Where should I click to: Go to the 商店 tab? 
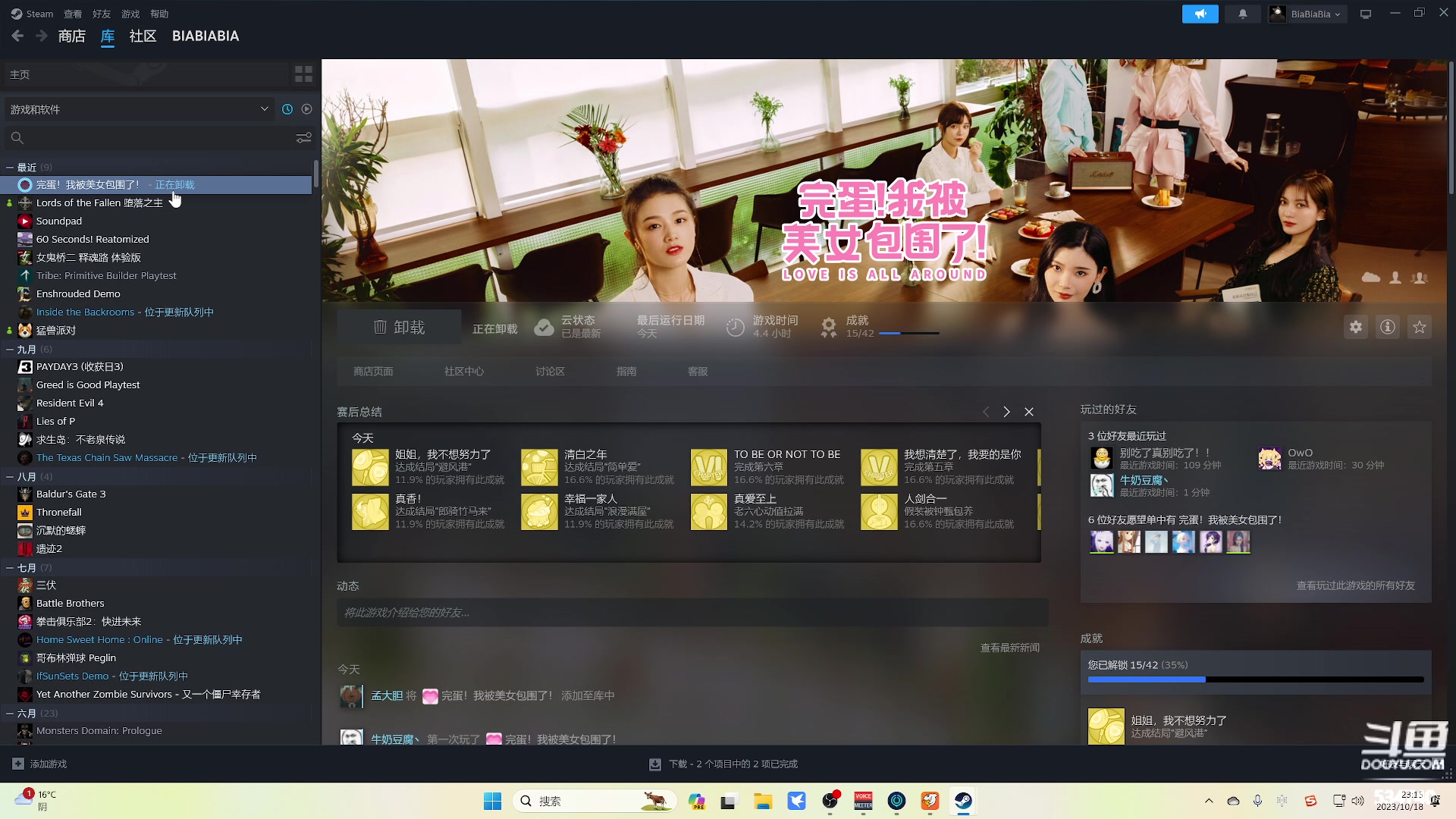(x=72, y=36)
